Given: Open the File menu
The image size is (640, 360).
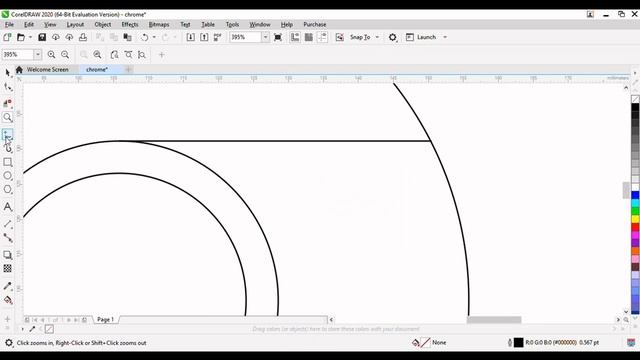Looking at the screenshot, I should point(9,24).
